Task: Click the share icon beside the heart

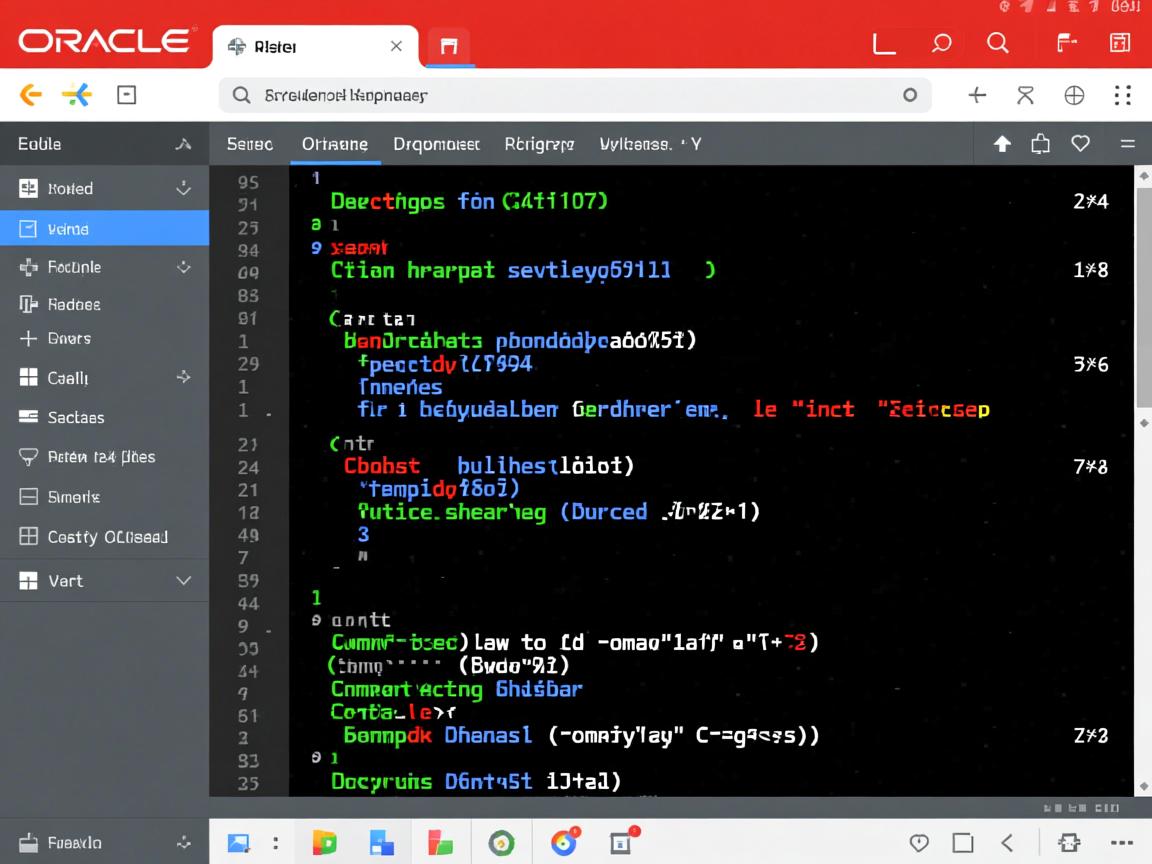Action: pyautogui.click(x=1041, y=144)
